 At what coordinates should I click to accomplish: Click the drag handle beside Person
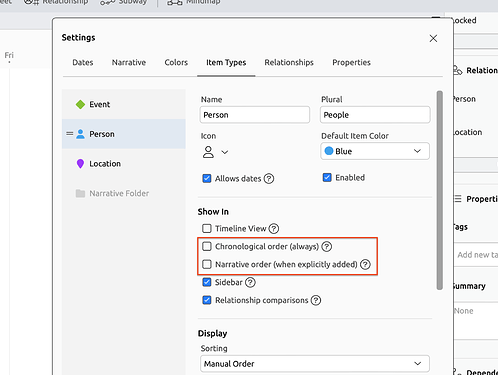[69, 134]
